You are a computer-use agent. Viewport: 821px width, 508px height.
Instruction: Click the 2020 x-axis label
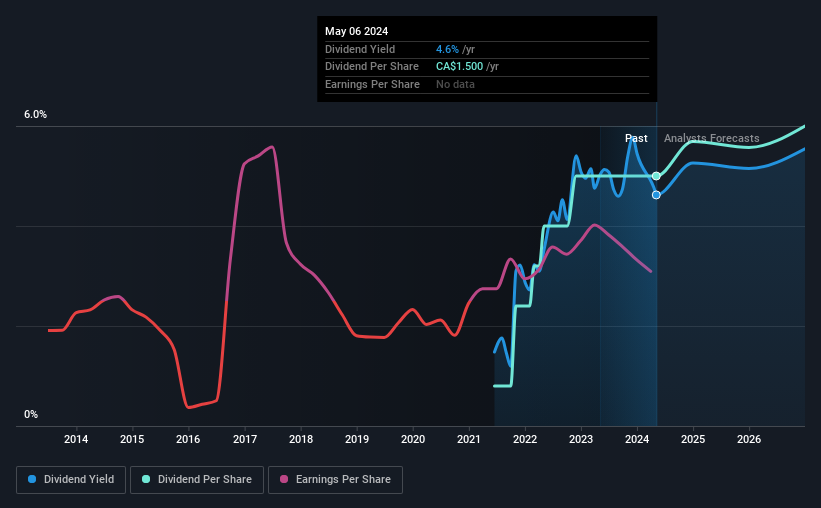pos(413,439)
